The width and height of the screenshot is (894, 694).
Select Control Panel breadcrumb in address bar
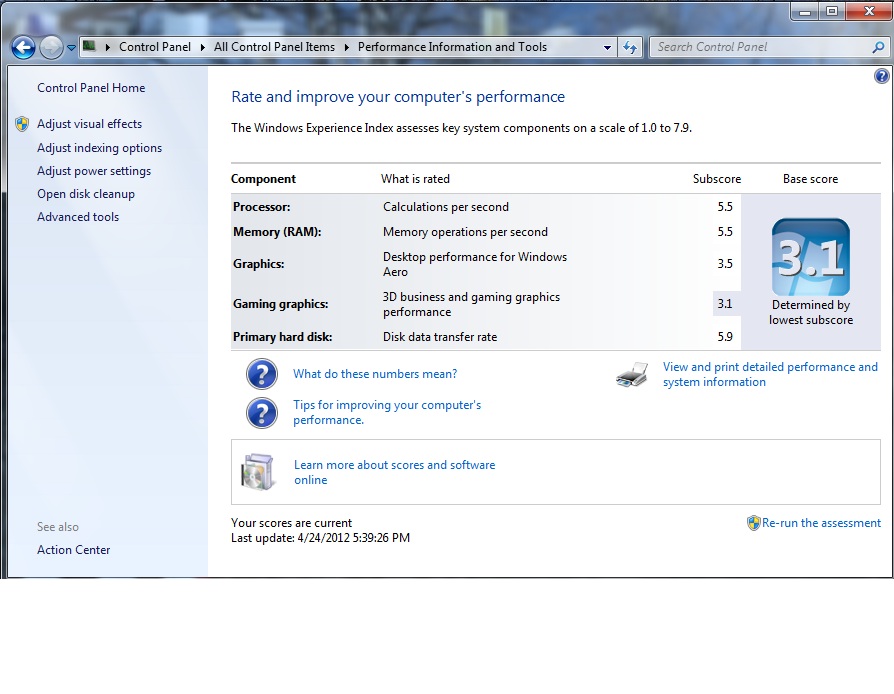pos(155,47)
